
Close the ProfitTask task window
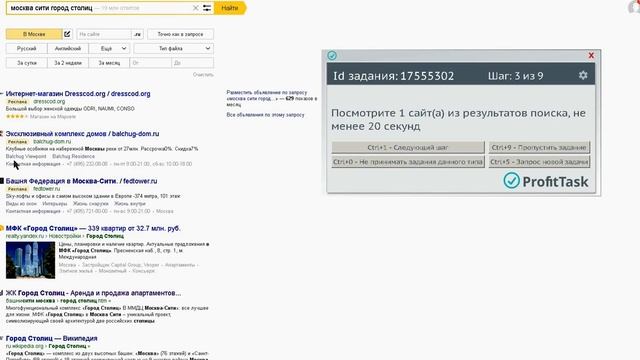tap(591, 55)
